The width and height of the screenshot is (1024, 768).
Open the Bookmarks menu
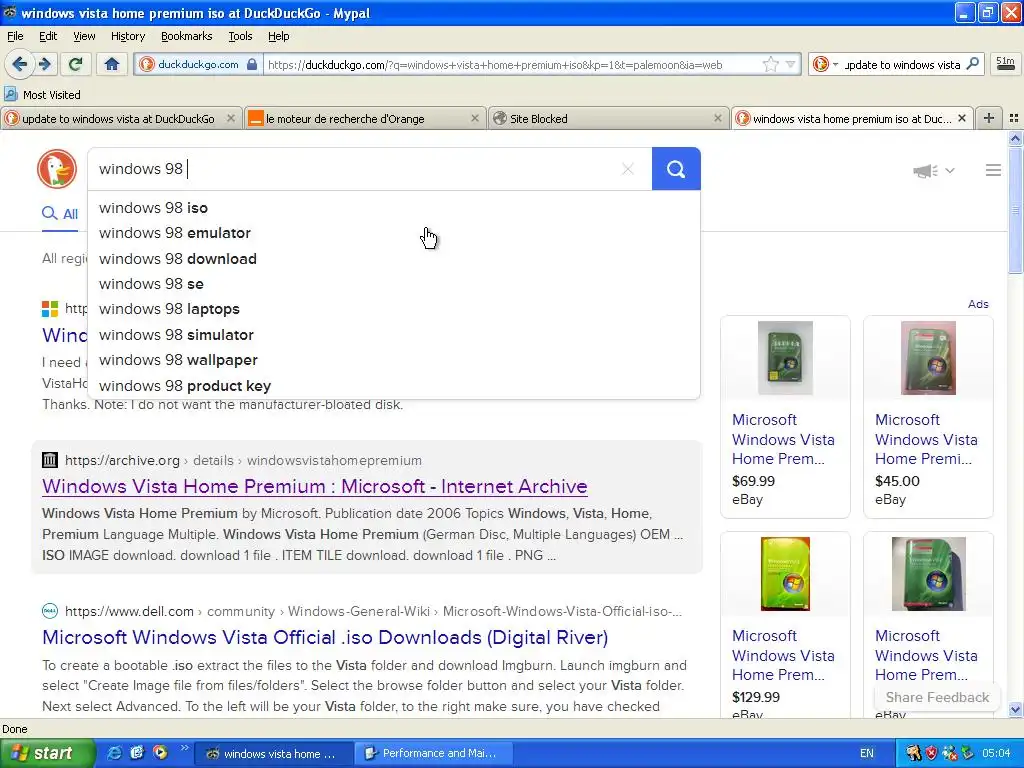[x=186, y=36]
